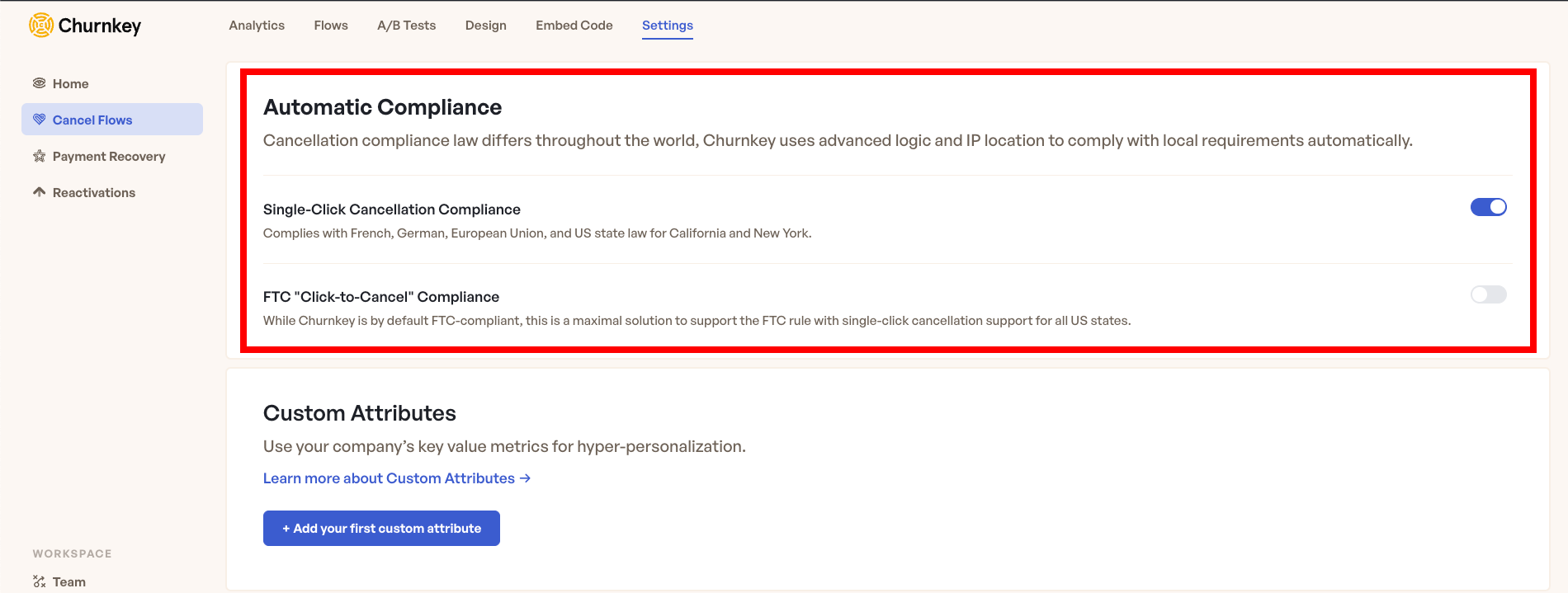Viewport: 1568px width, 593px height.
Task: Switch to the Embed Code tab
Action: (x=574, y=26)
